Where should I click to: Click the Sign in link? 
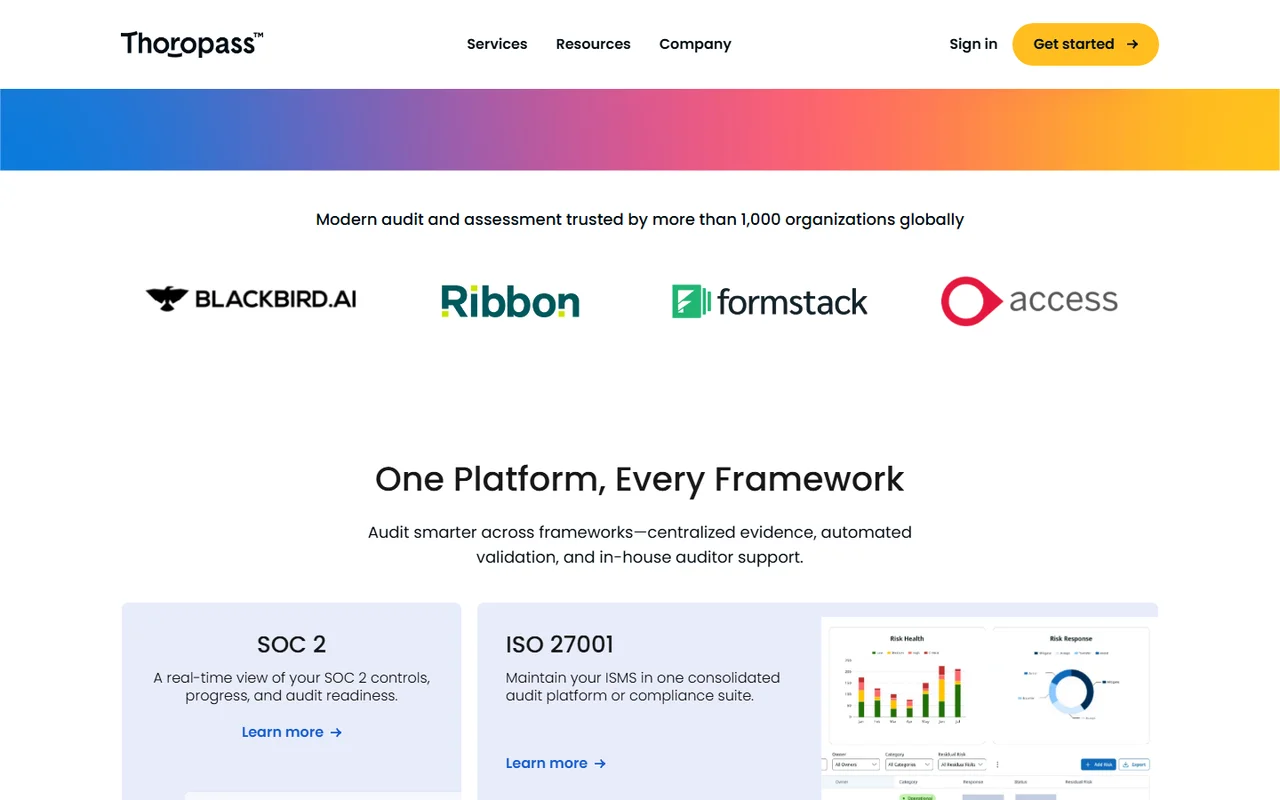973,44
